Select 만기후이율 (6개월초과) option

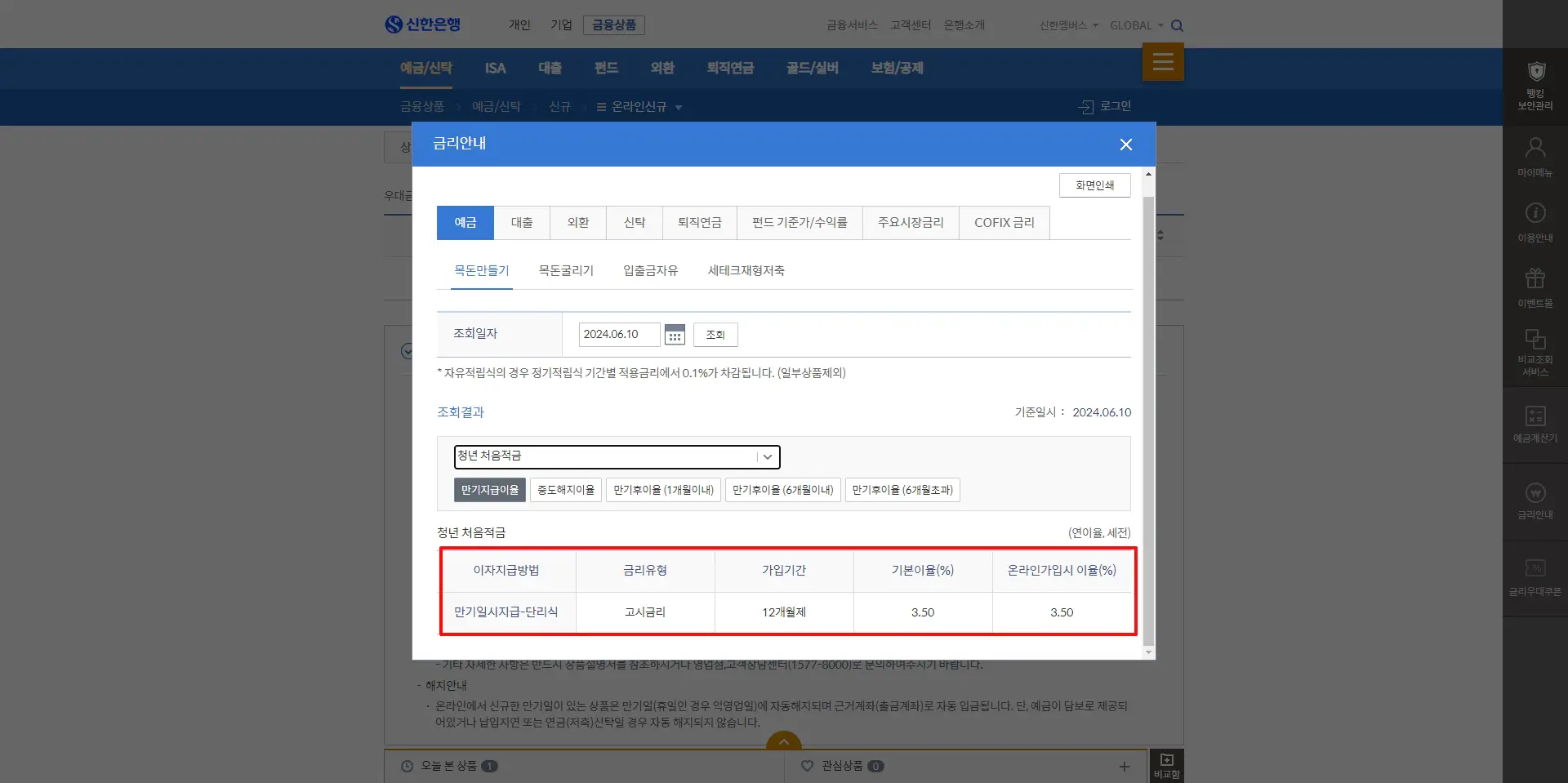(902, 490)
